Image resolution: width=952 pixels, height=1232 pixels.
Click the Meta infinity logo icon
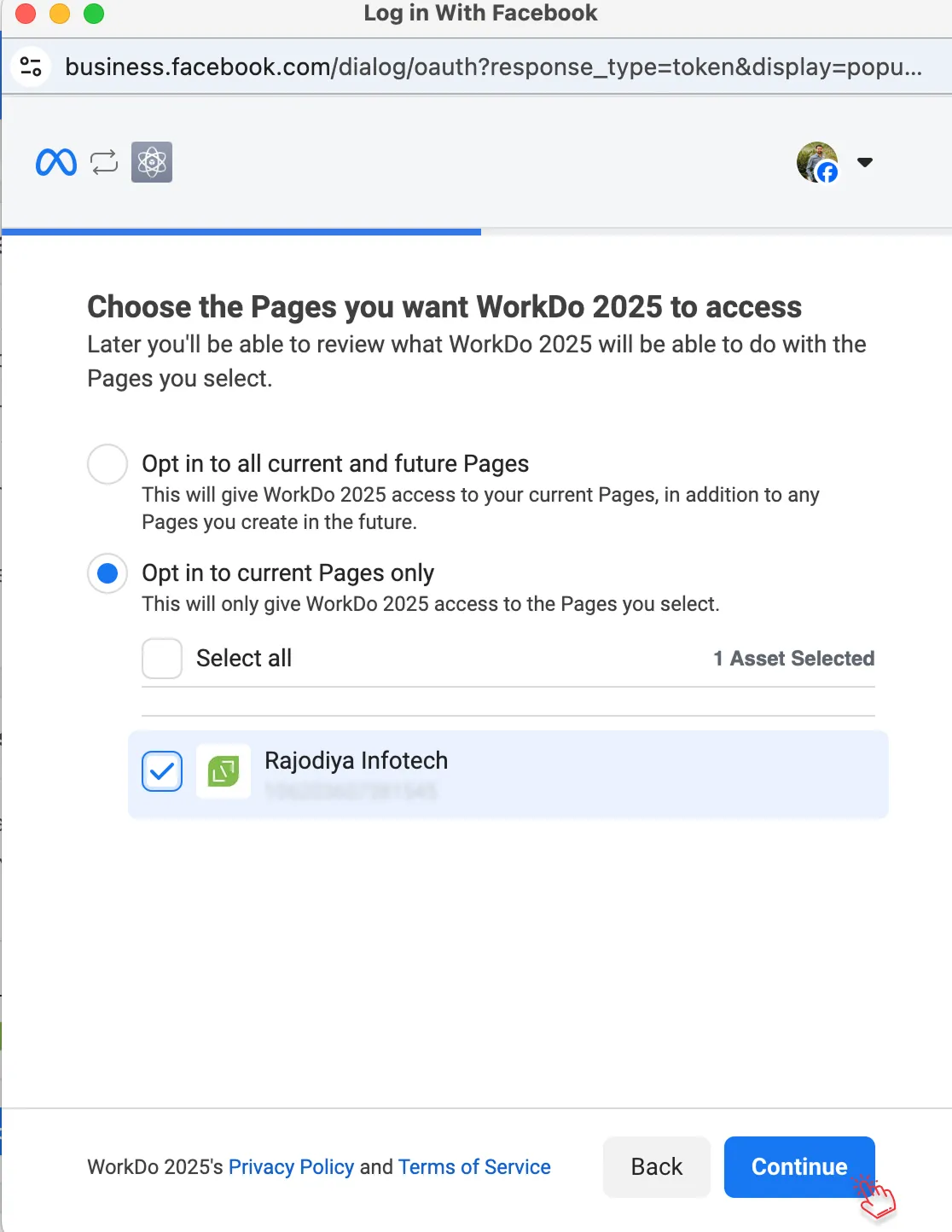coord(56,162)
